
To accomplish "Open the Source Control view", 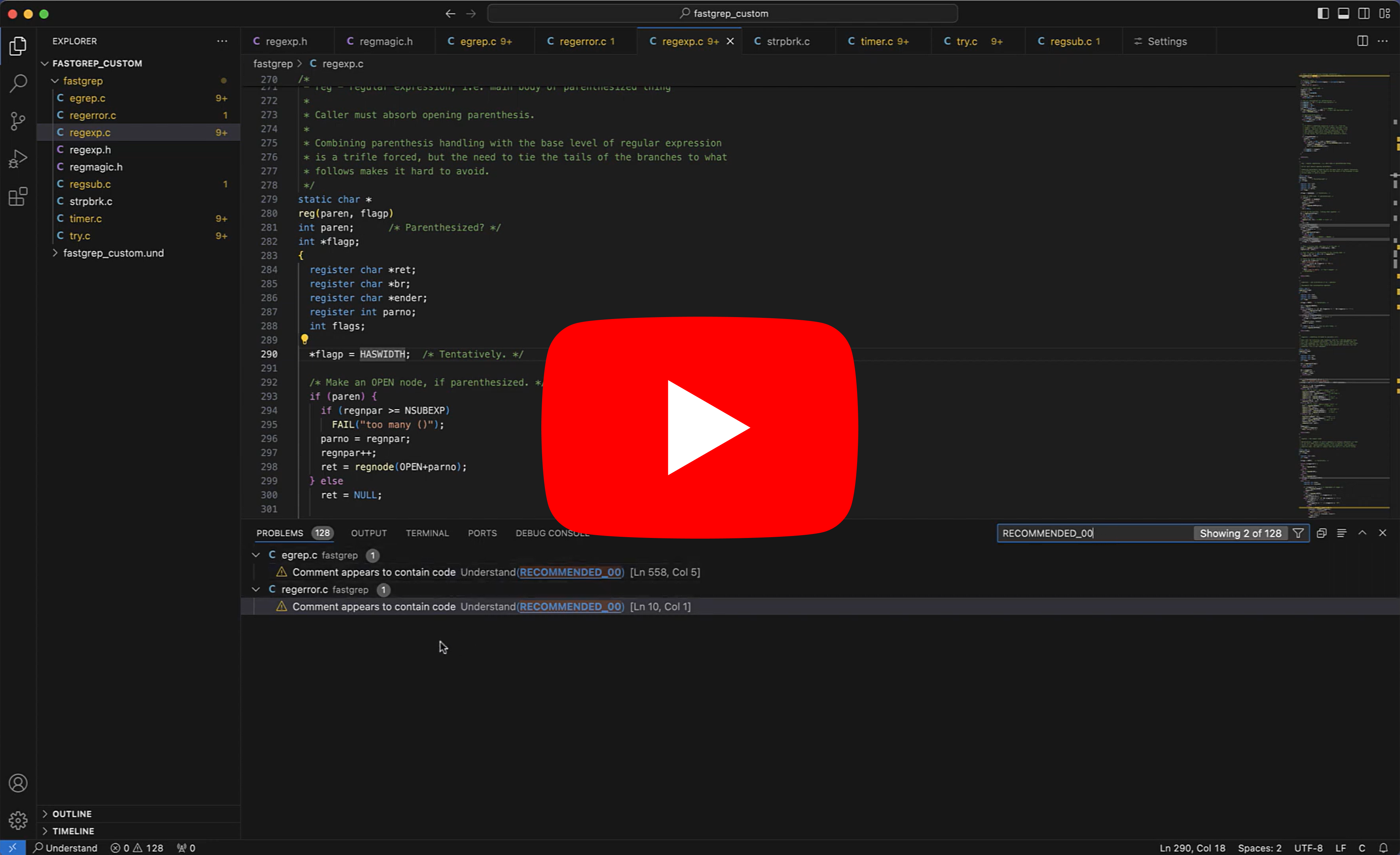I will pos(18,120).
